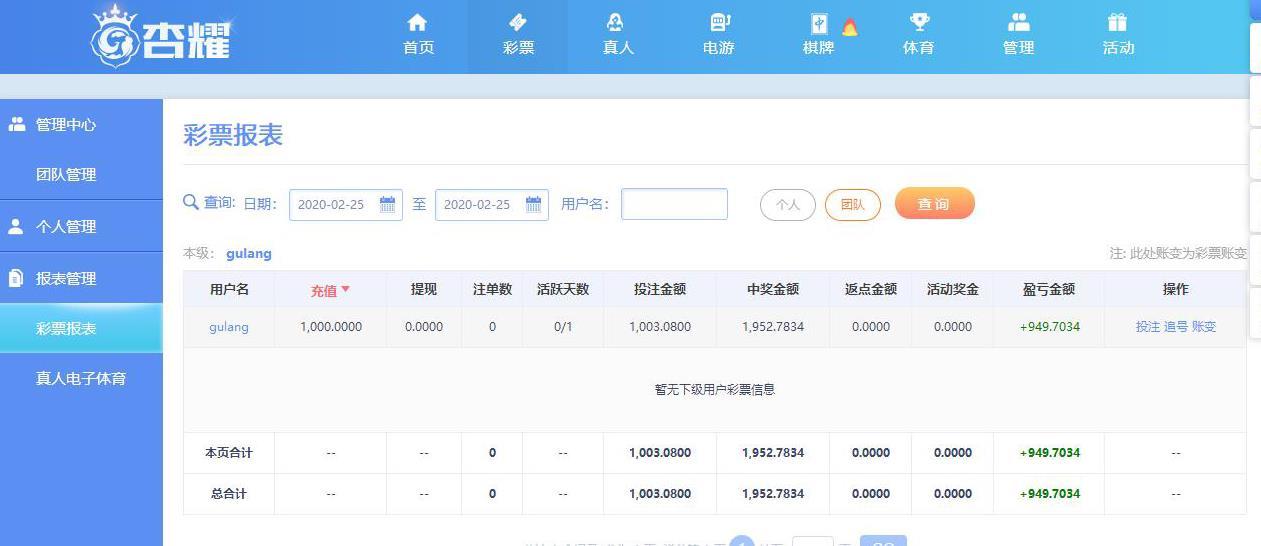
Task: Click the 体育 sports trophy icon
Action: [x=918, y=23]
